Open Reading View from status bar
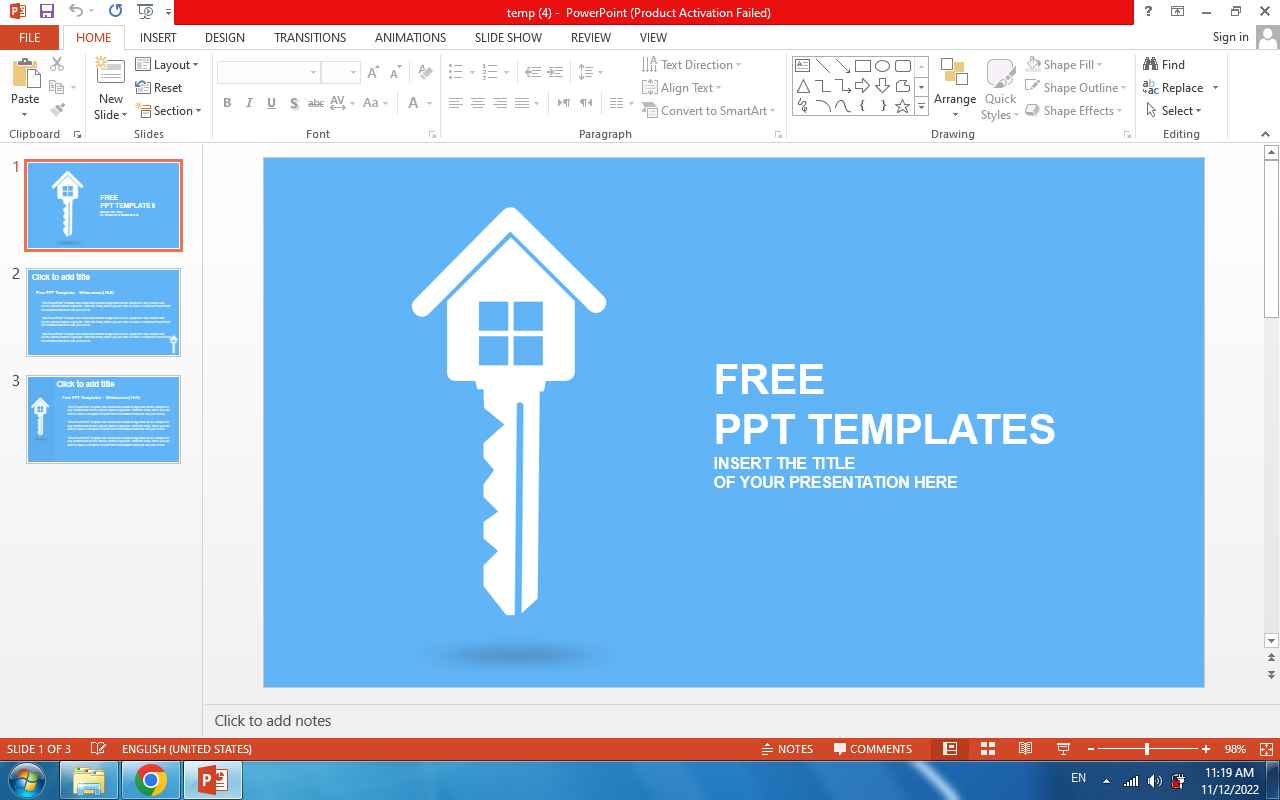The width and height of the screenshot is (1280, 800). (x=1025, y=749)
